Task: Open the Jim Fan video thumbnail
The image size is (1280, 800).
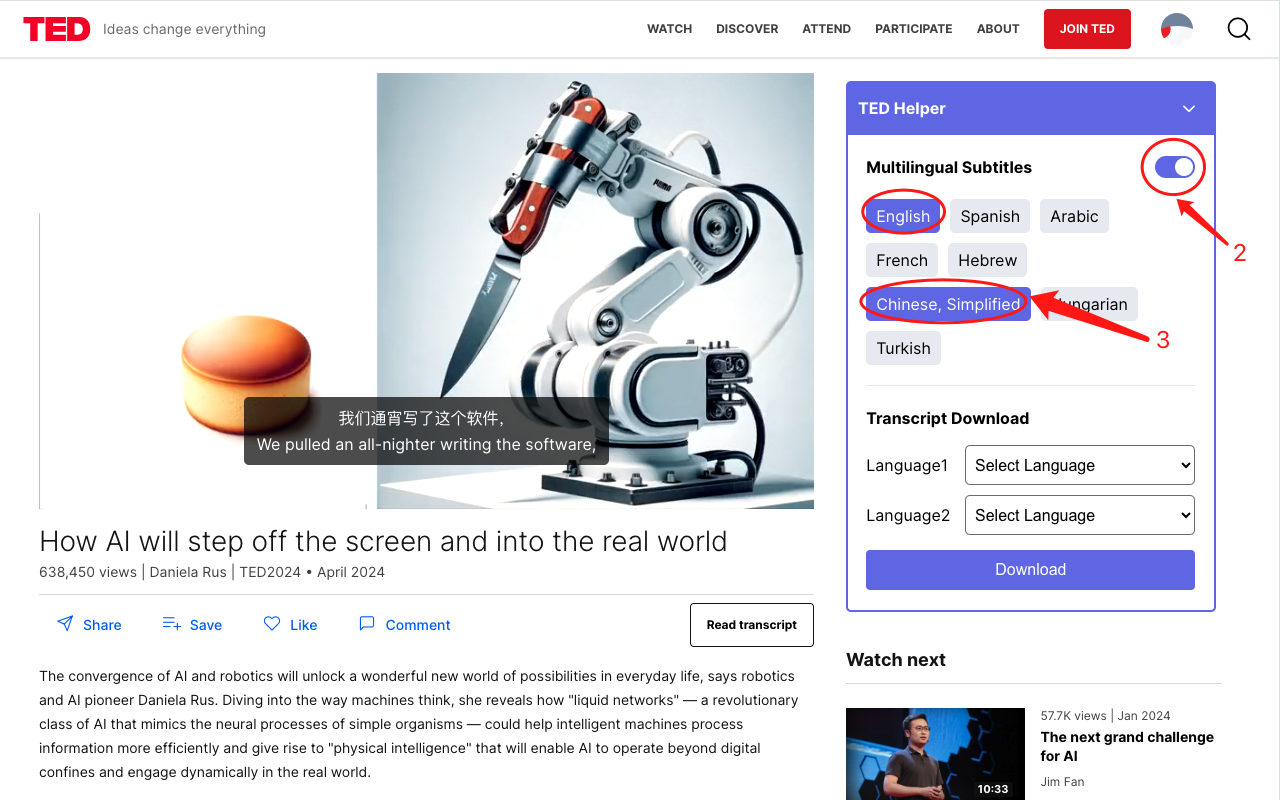Action: coord(935,754)
